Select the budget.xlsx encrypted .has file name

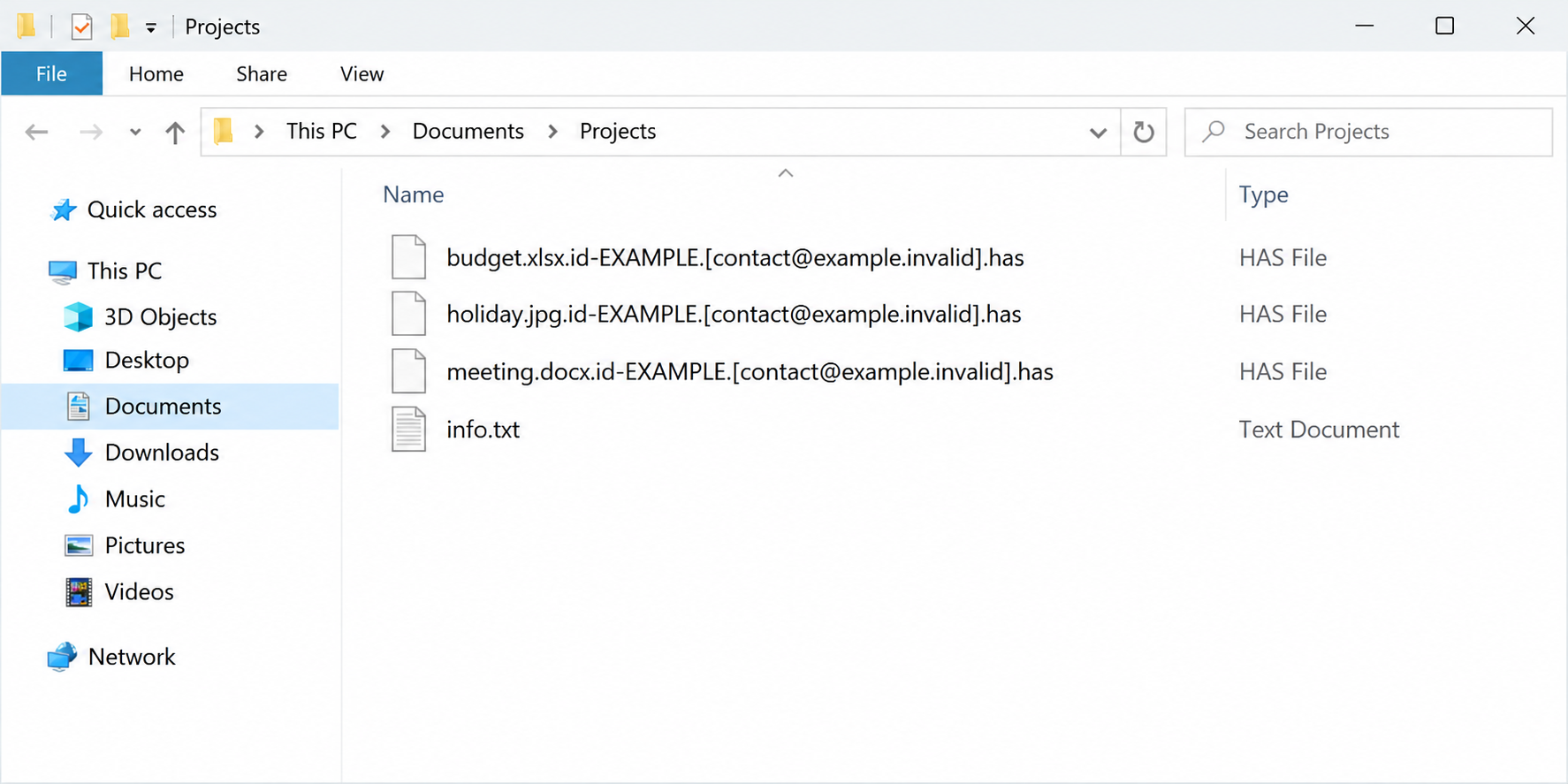point(735,257)
